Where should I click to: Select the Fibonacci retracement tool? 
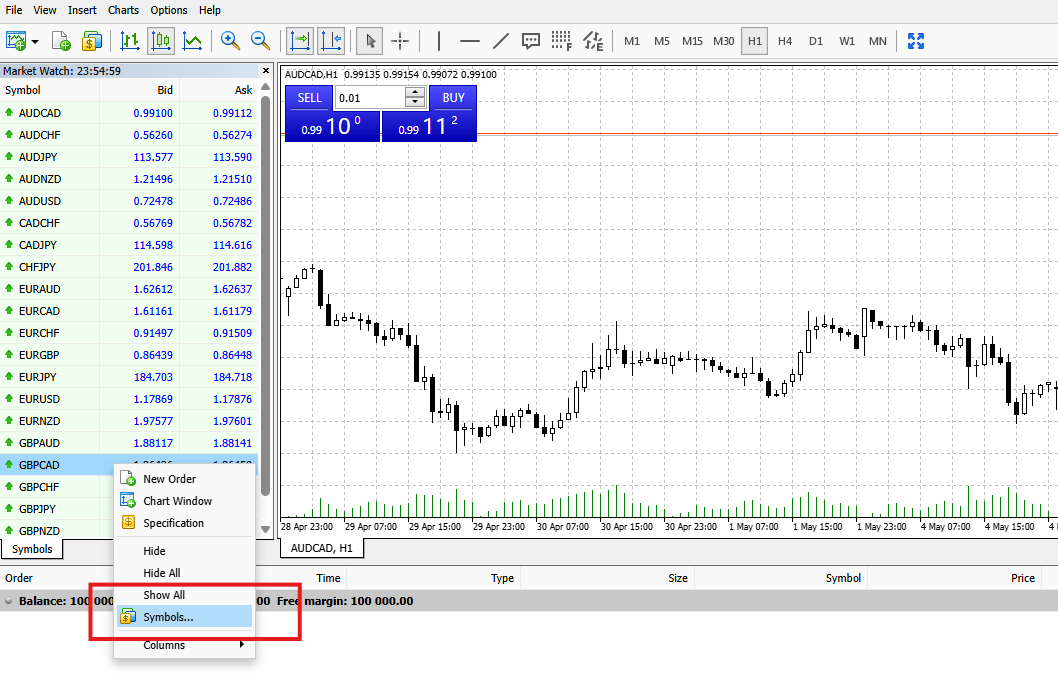[561, 41]
